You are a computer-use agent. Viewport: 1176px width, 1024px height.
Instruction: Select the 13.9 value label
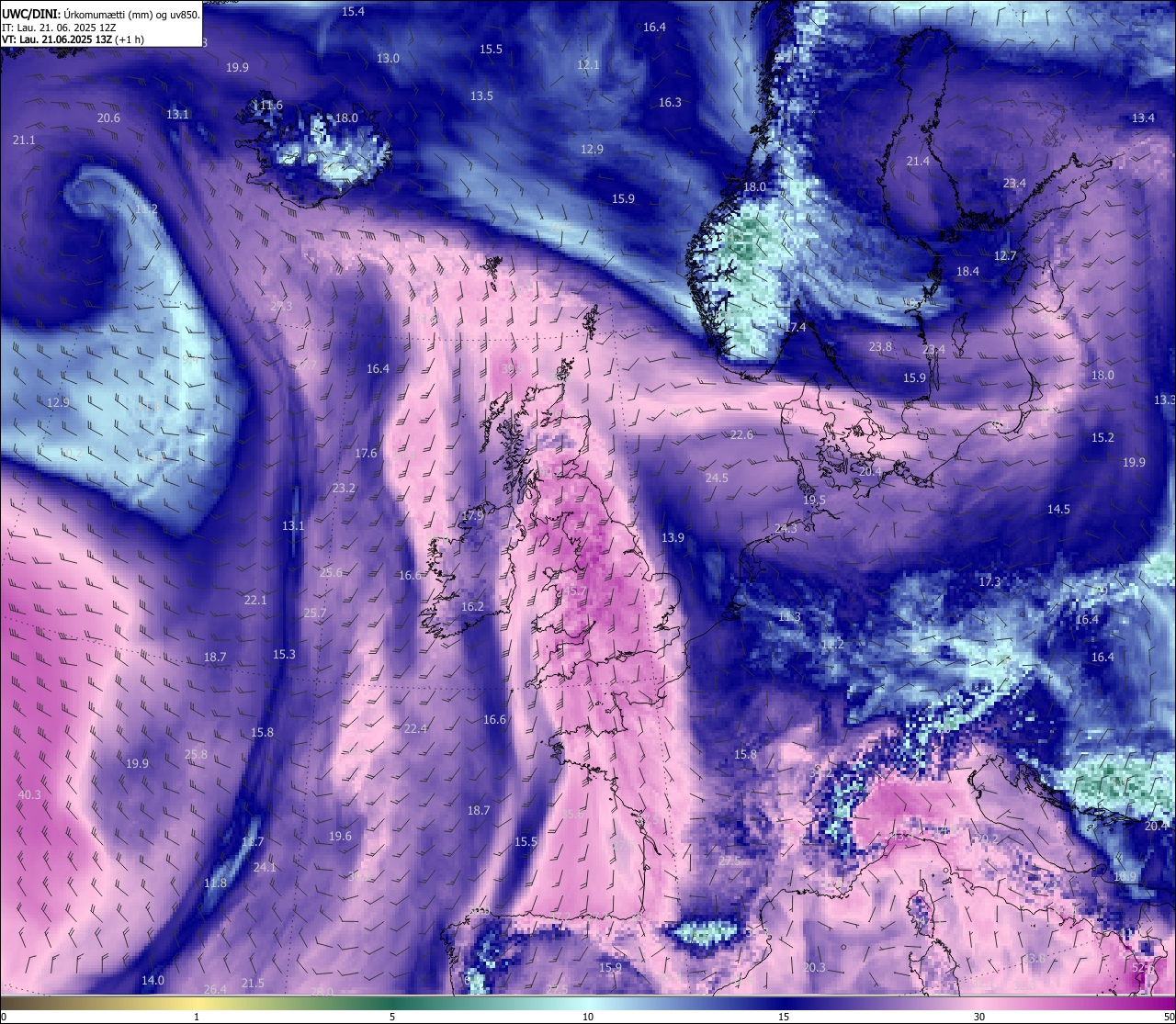point(673,537)
